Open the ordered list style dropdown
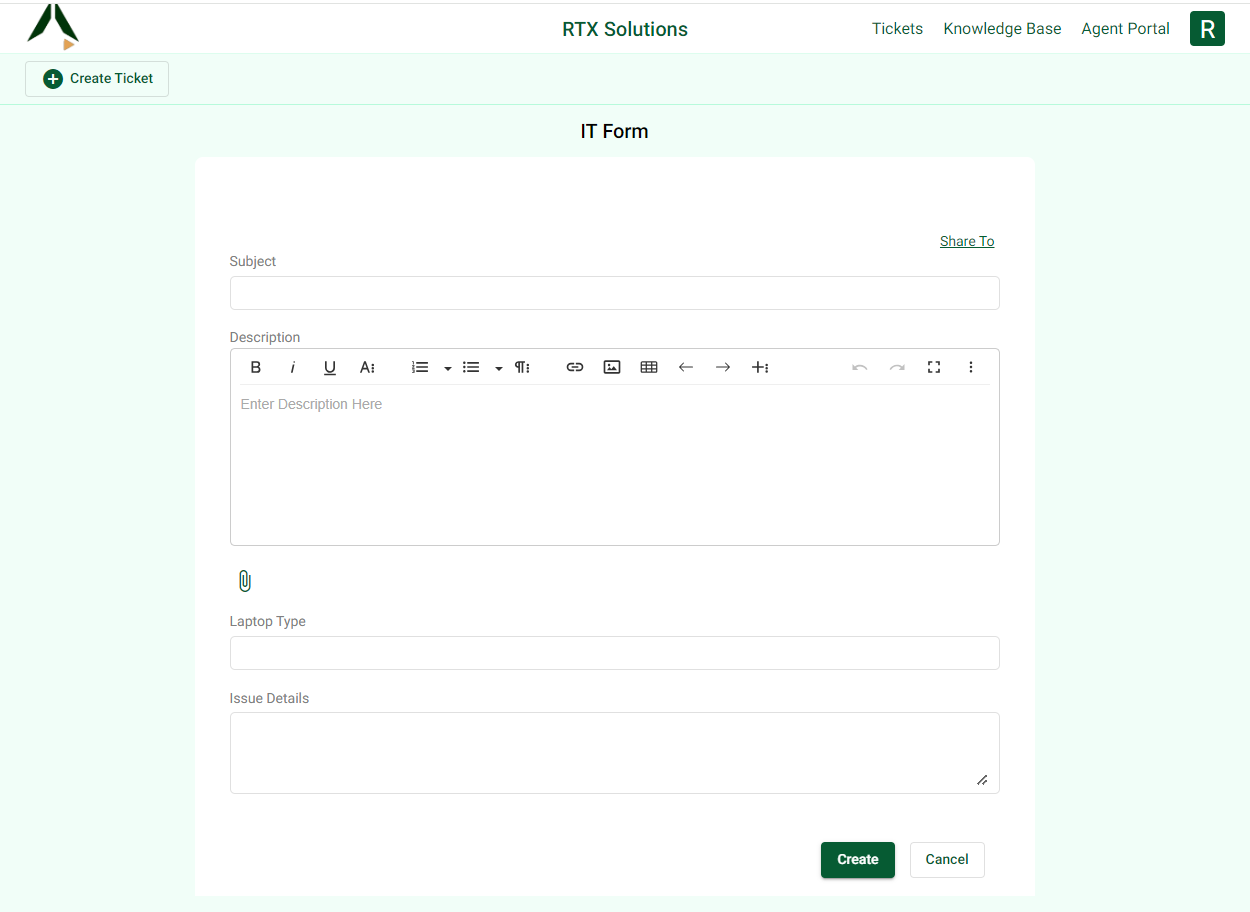1250x912 pixels. tap(446, 367)
